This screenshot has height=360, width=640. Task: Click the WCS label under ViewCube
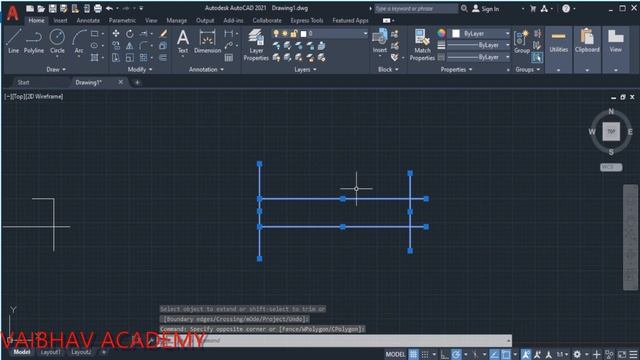click(x=611, y=167)
